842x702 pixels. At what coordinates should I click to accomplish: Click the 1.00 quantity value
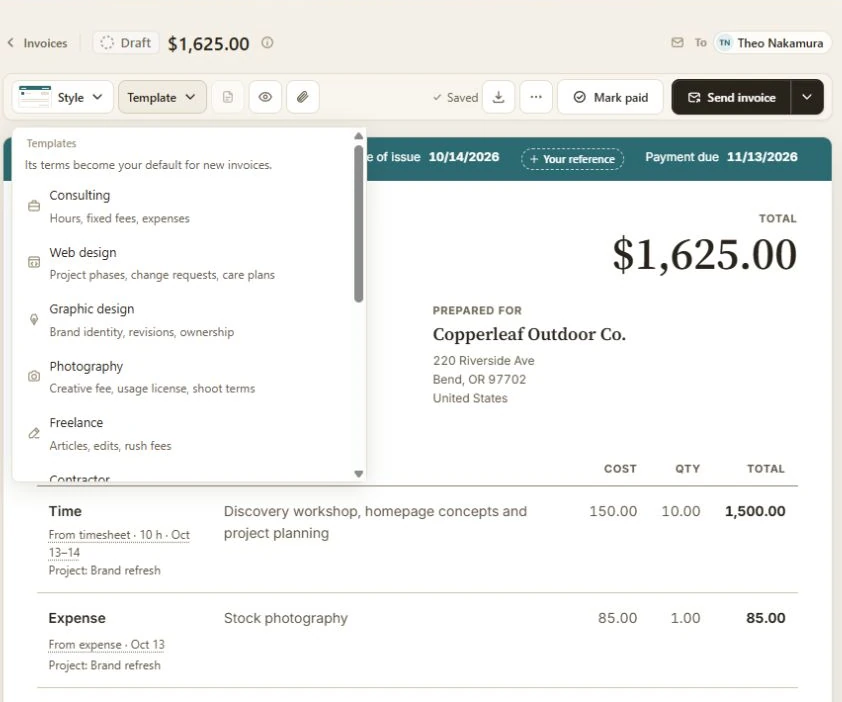[685, 618]
